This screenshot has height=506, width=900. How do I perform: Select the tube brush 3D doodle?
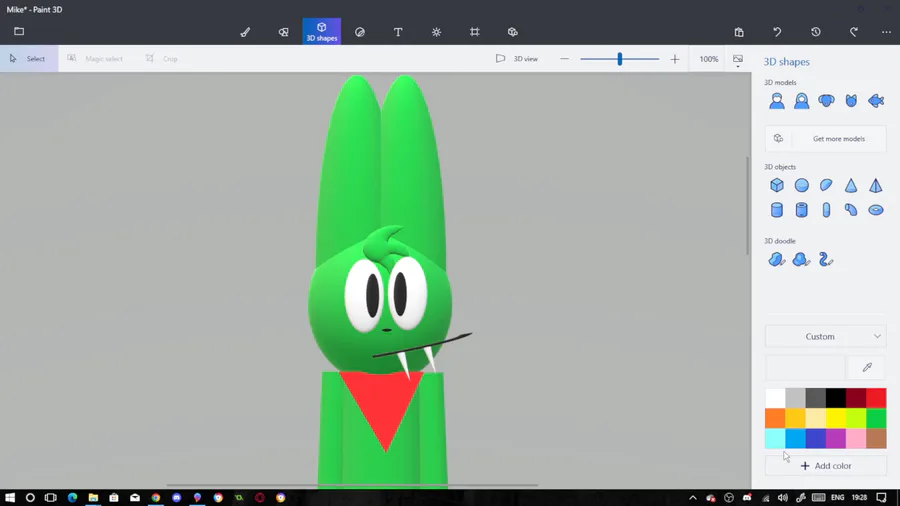pos(826,260)
